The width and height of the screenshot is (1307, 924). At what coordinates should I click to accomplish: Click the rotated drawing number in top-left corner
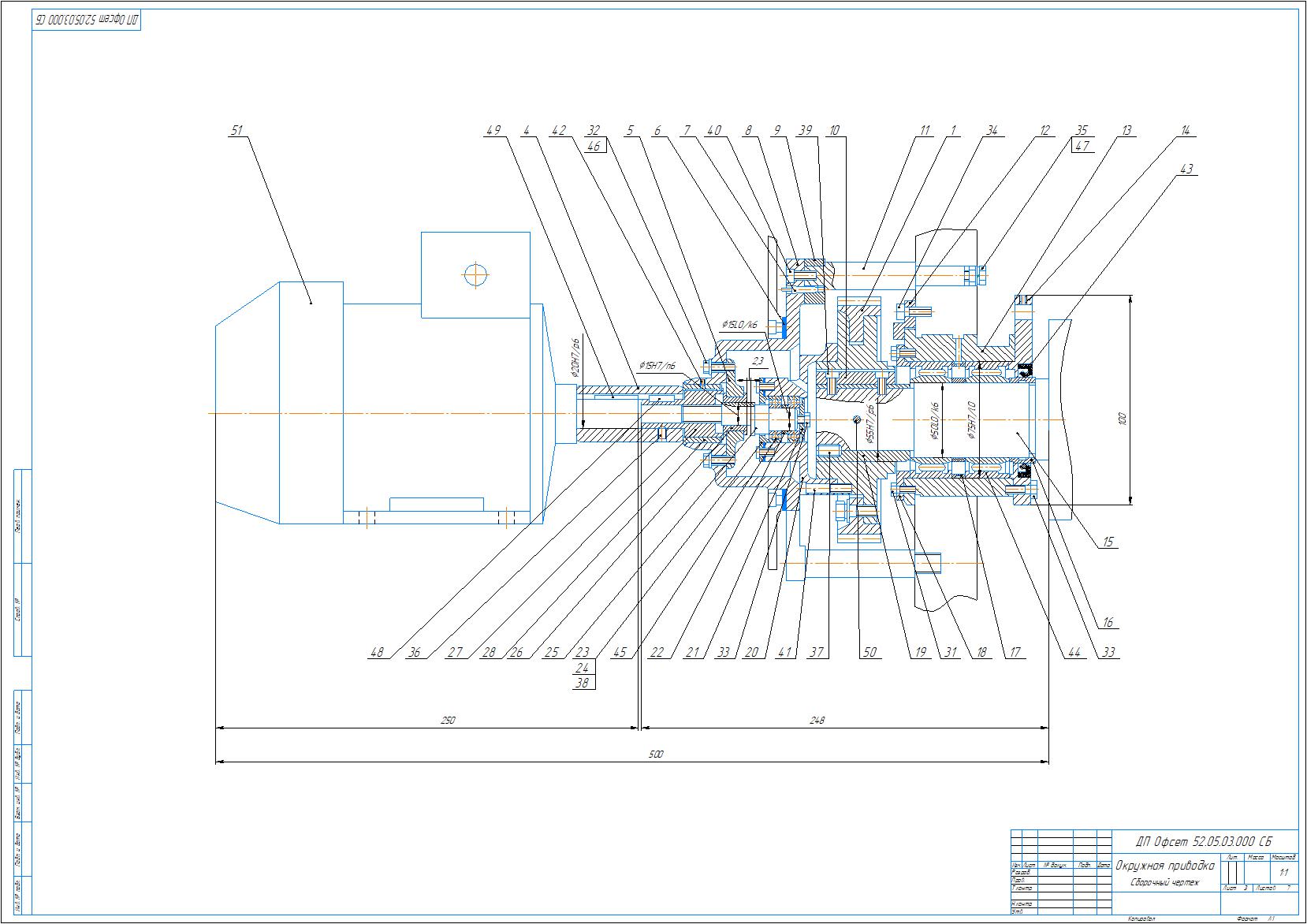86,21
